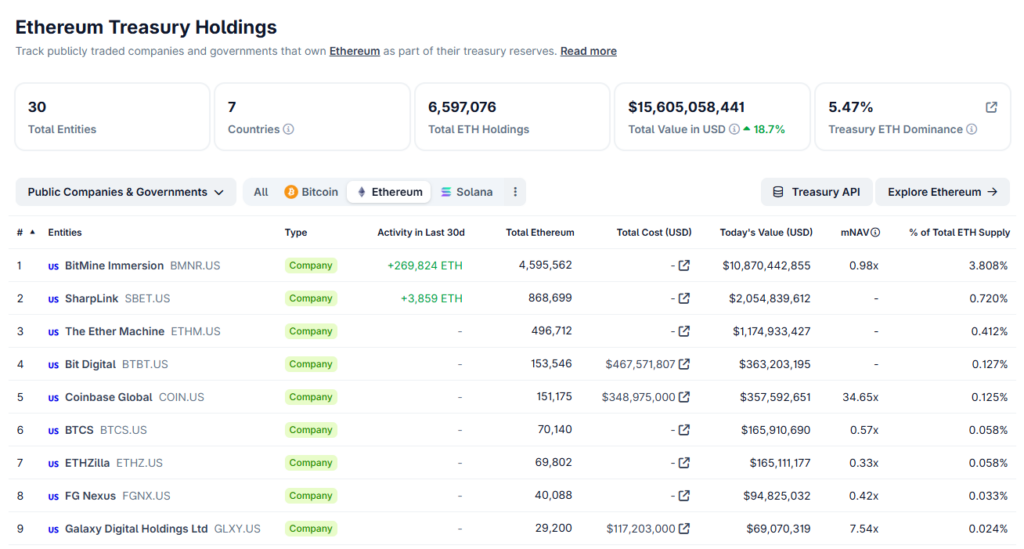Click the +3,859 ETH activity value
Viewport: 1024px width, 549px height.
click(431, 298)
